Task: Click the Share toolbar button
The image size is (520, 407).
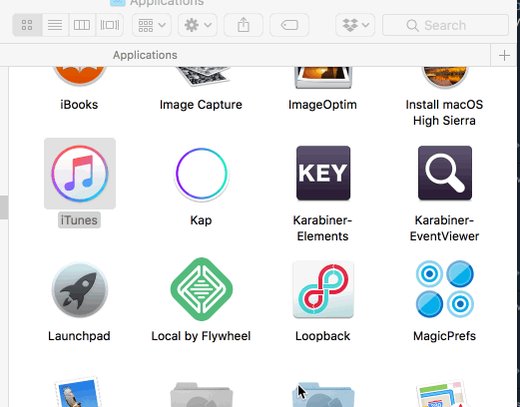Action: pyautogui.click(x=243, y=25)
